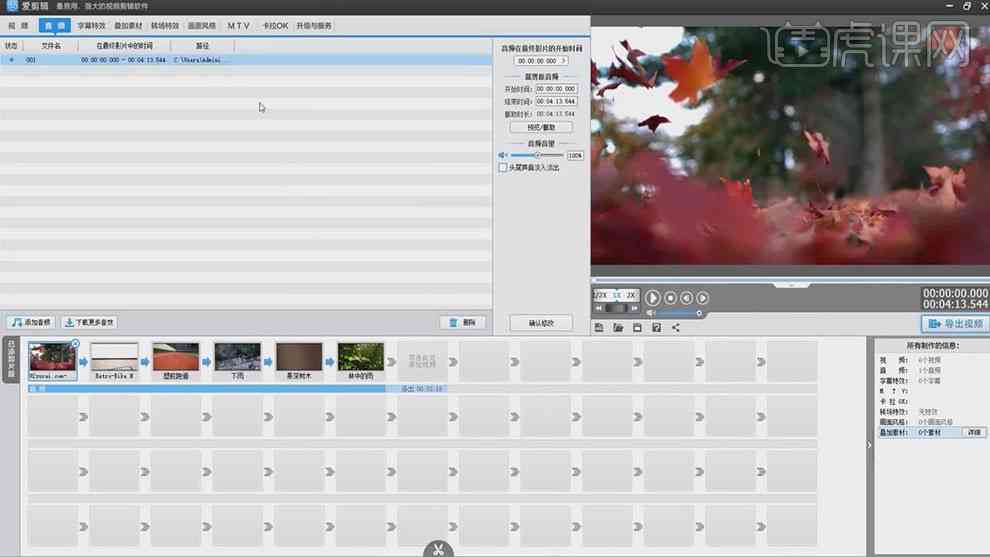The height and width of the screenshot is (557, 990).
Task: Click the 导出视频 export button
Action: coord(955,324)
